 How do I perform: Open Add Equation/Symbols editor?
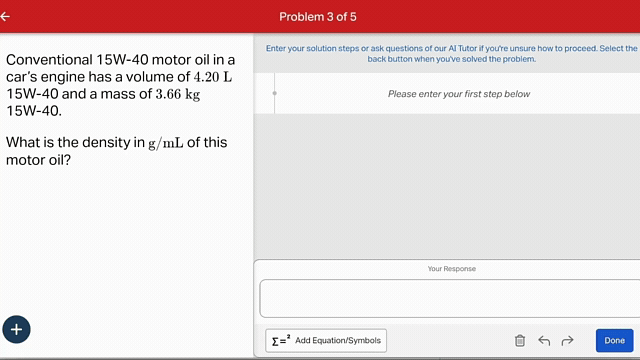pyautogui.click(x=326, y=340)
